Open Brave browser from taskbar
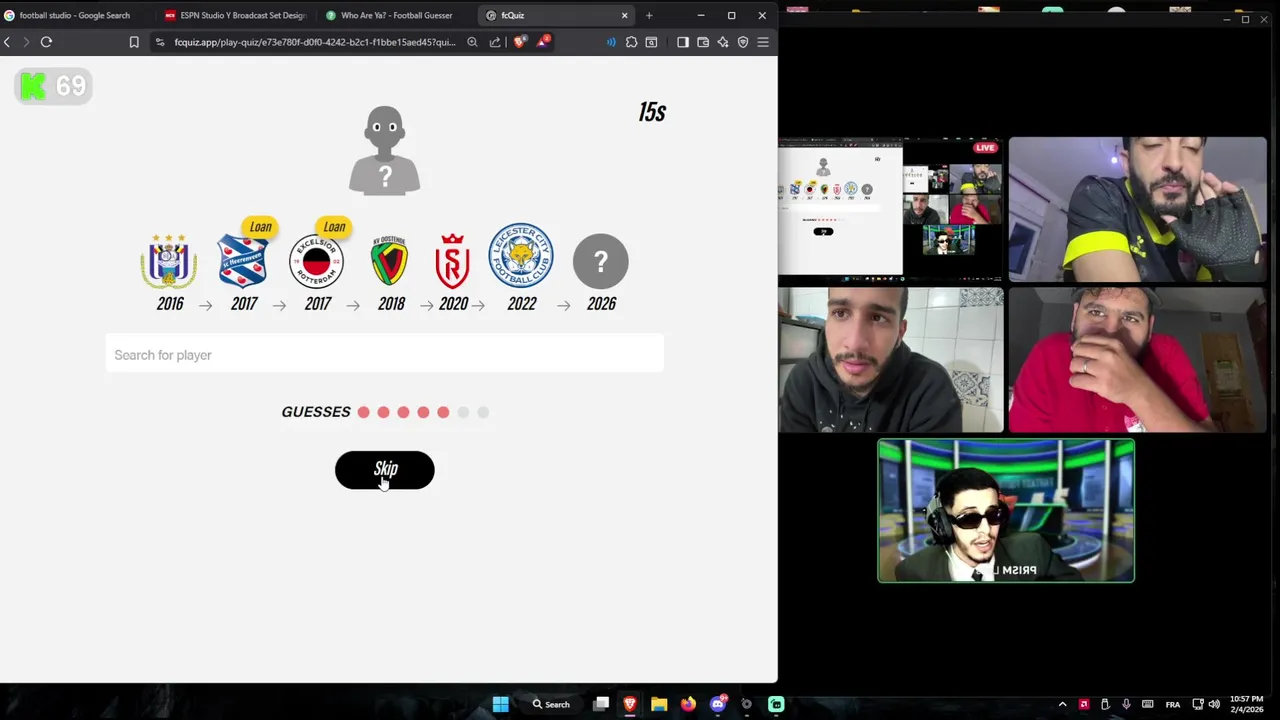This screenshot has height=720, width=1280. pyautogui.click(x=630, y=704)
